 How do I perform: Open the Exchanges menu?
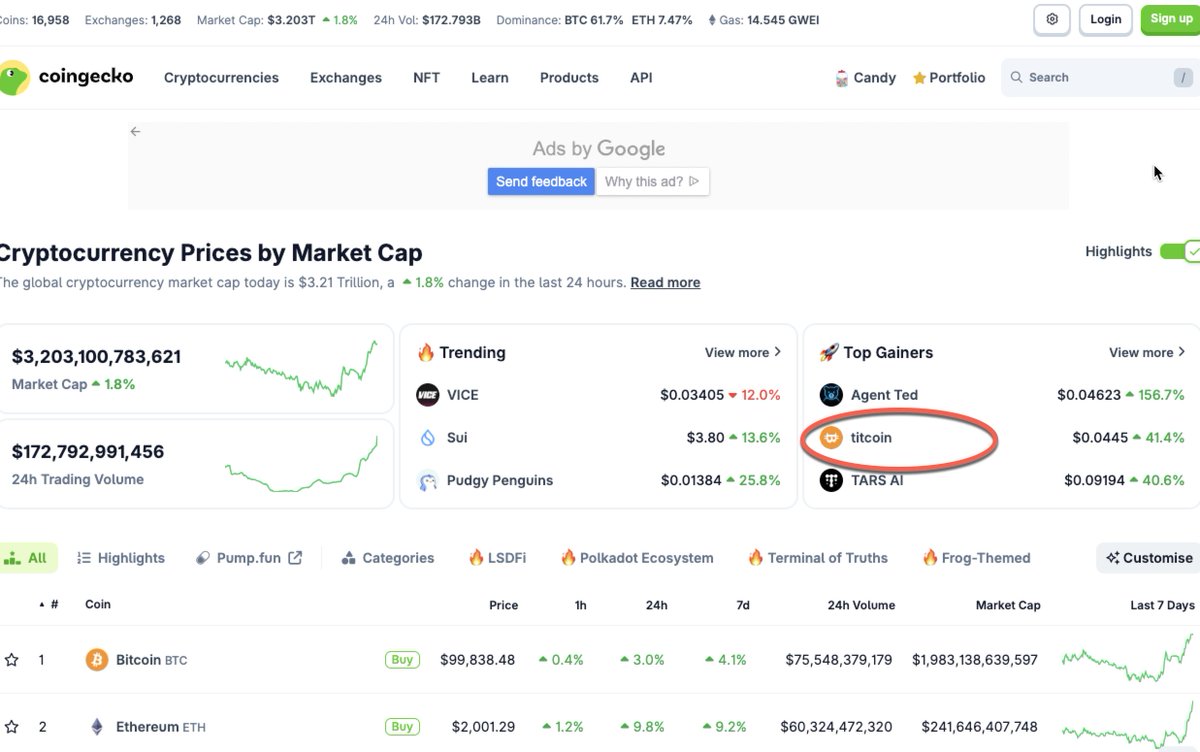tap(346, 77)
